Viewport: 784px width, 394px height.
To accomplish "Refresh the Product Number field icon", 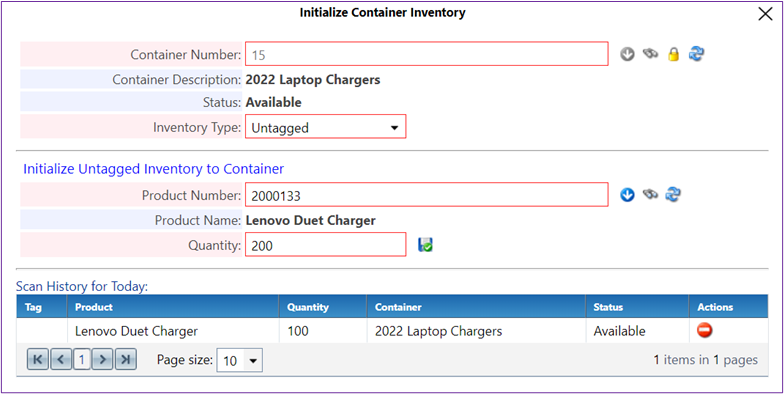I will (x=673, y=194).
